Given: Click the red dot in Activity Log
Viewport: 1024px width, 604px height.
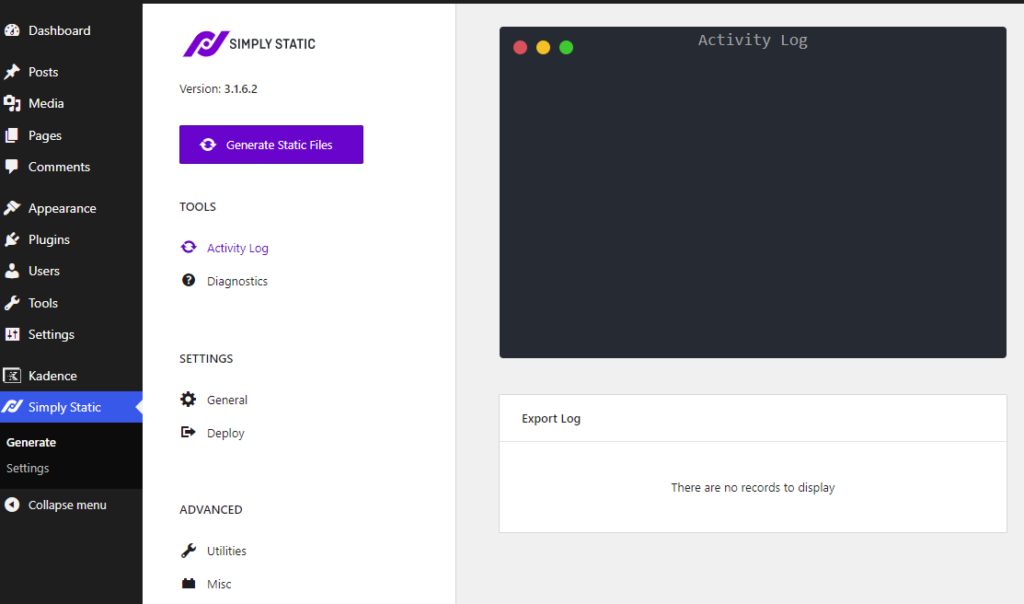Looking at the screenshot, I should click(520, 47).
